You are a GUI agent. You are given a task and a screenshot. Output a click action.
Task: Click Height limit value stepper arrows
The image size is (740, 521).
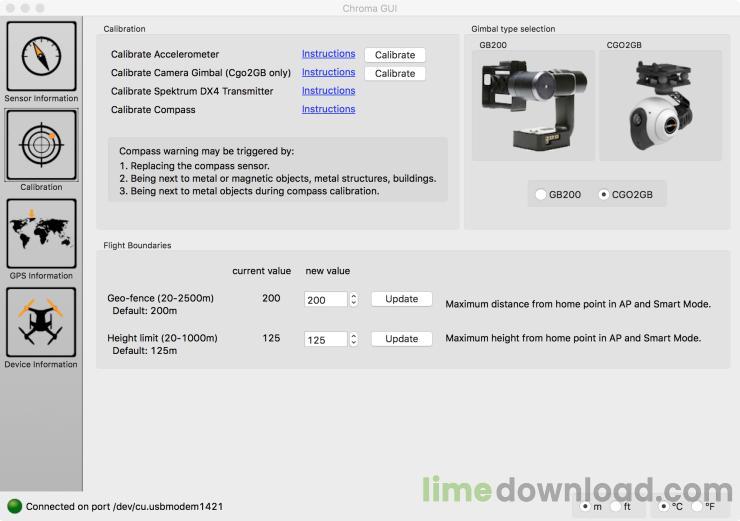pyautogui.click(x=353, y=339)
